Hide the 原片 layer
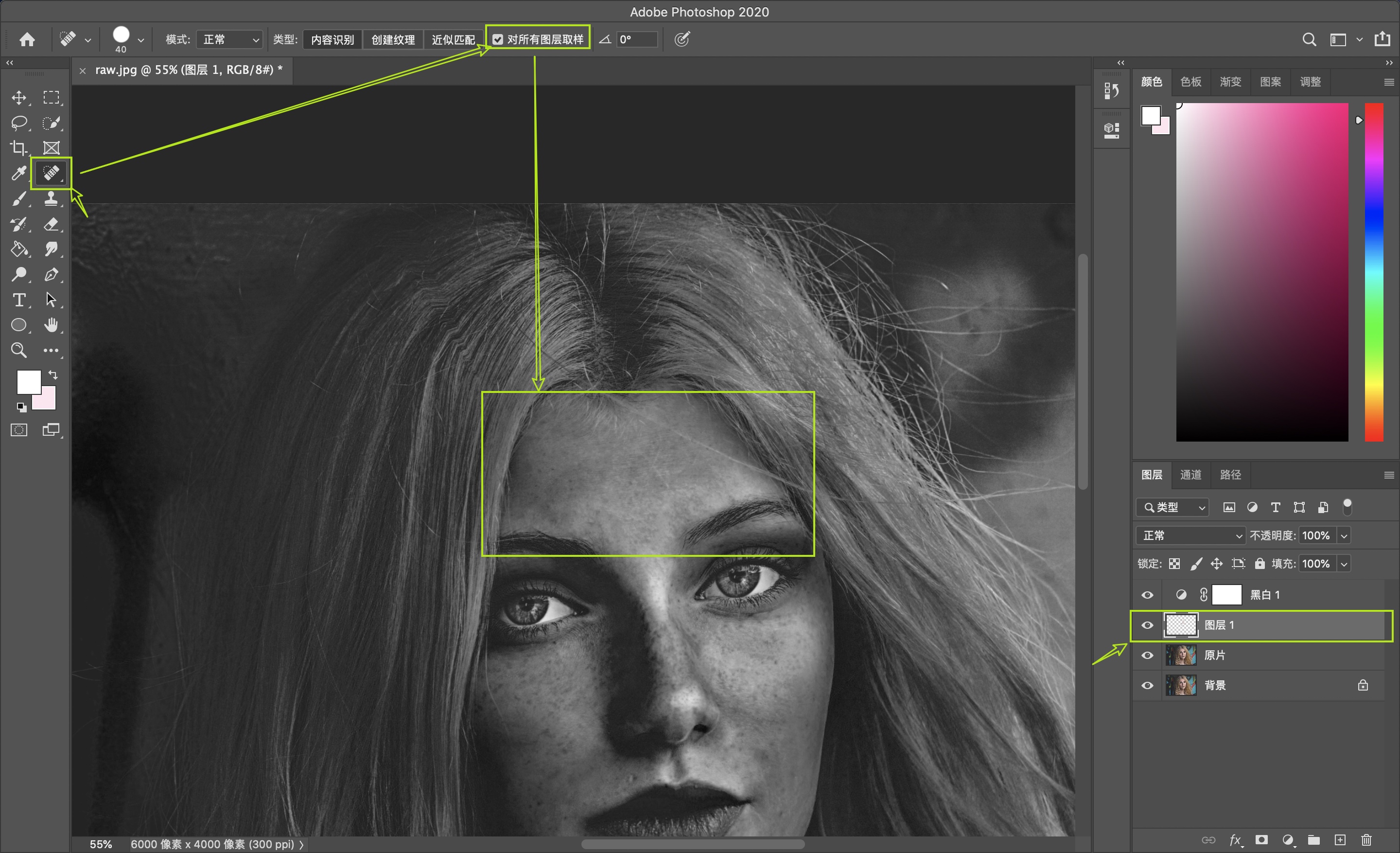The width and height of the screenshot is (1400, 853). coord(1147,655)
